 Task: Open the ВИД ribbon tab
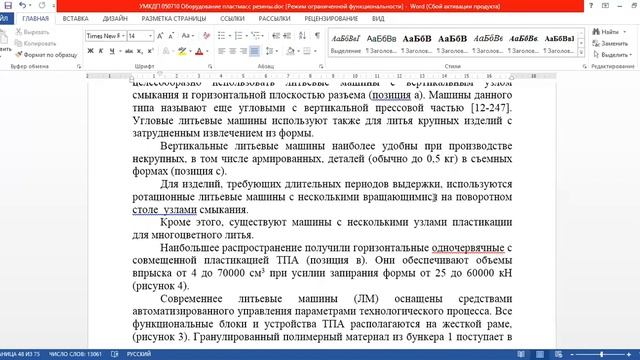pyautogui.click(x=378, y=18)
